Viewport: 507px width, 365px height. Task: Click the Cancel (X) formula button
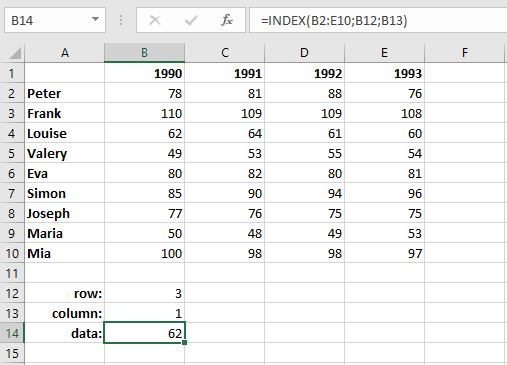click(155, 21)
